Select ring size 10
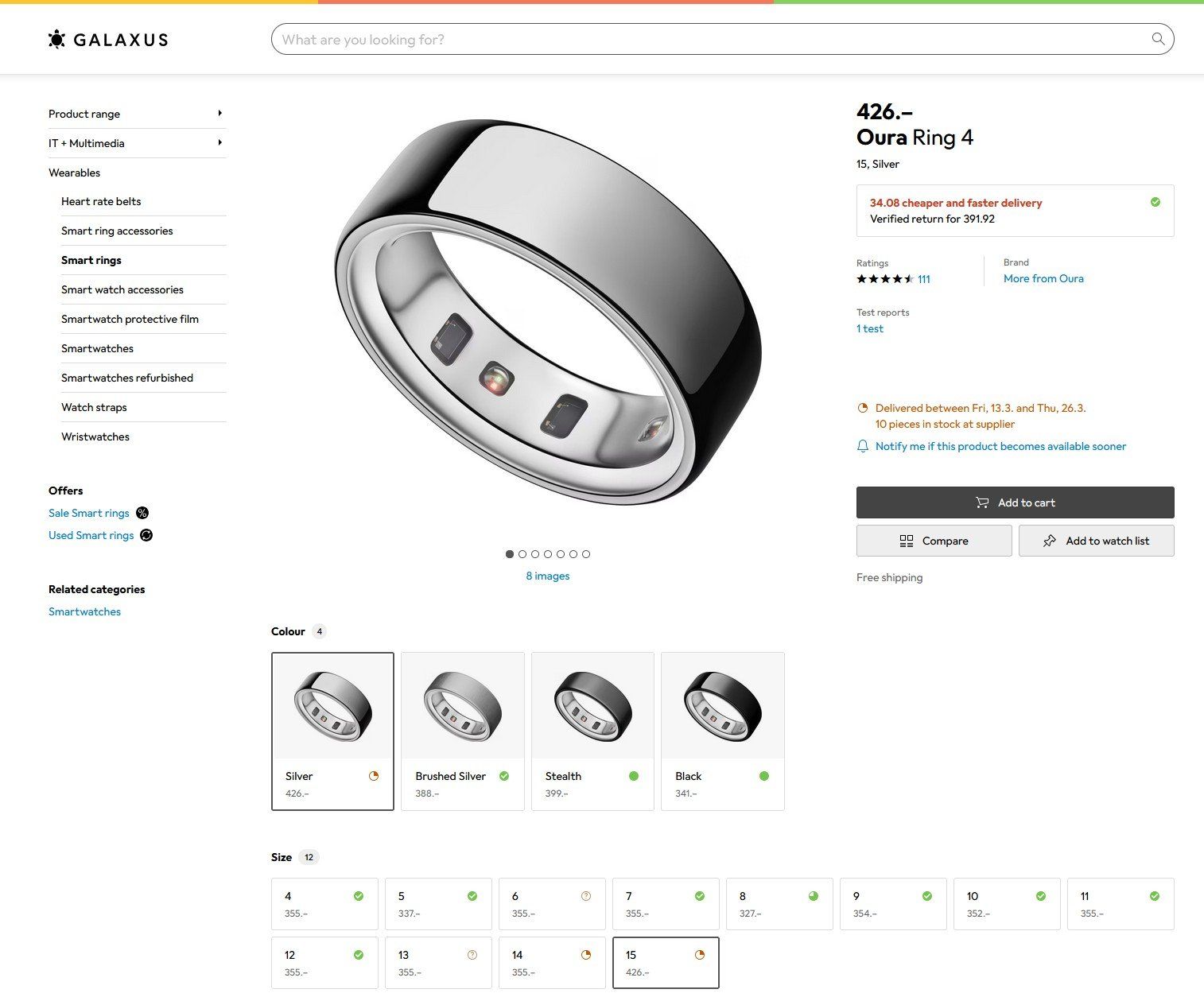 coord(1007,904)
